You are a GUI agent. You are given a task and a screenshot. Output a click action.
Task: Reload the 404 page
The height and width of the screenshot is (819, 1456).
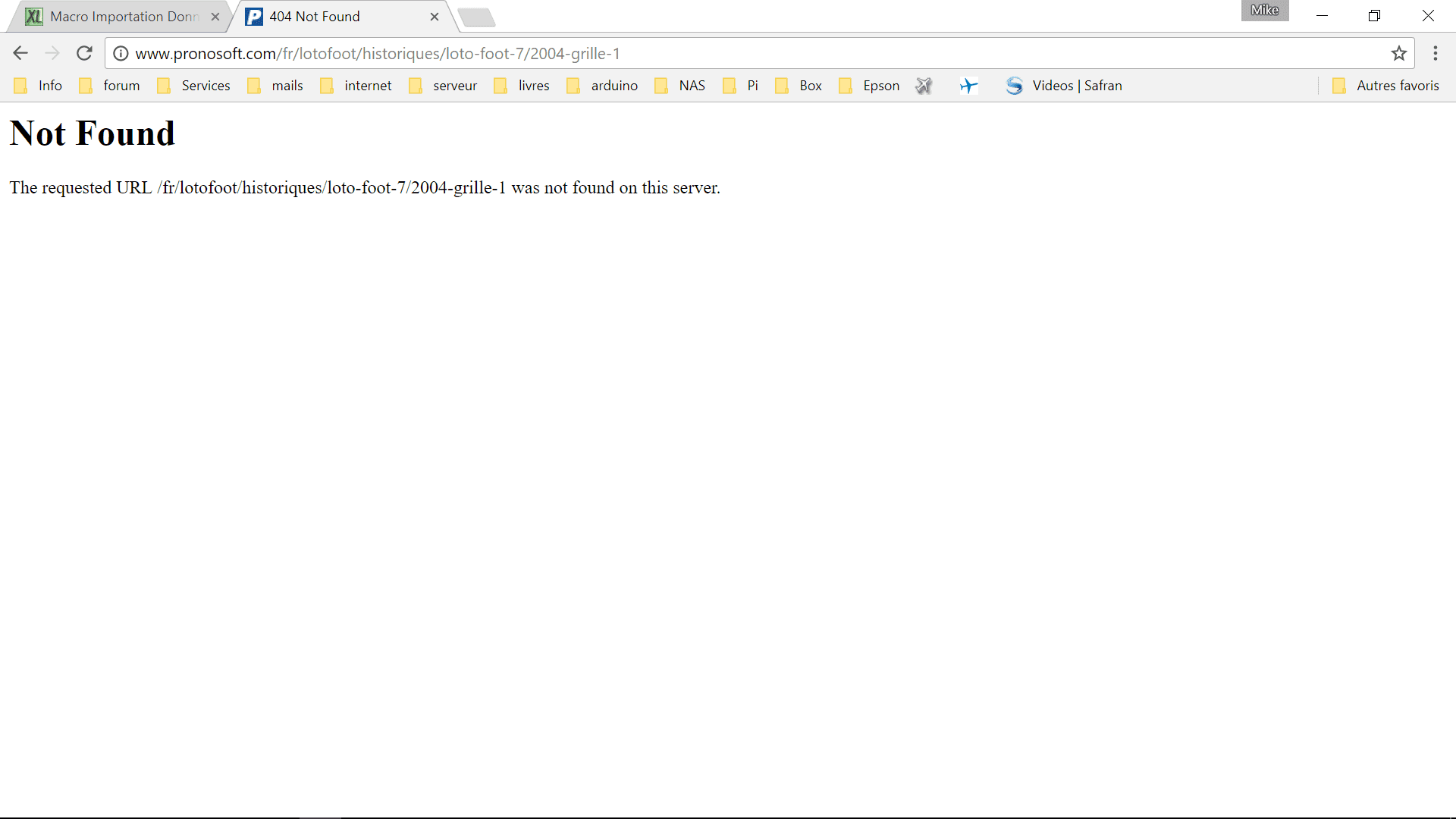[84, 53]
